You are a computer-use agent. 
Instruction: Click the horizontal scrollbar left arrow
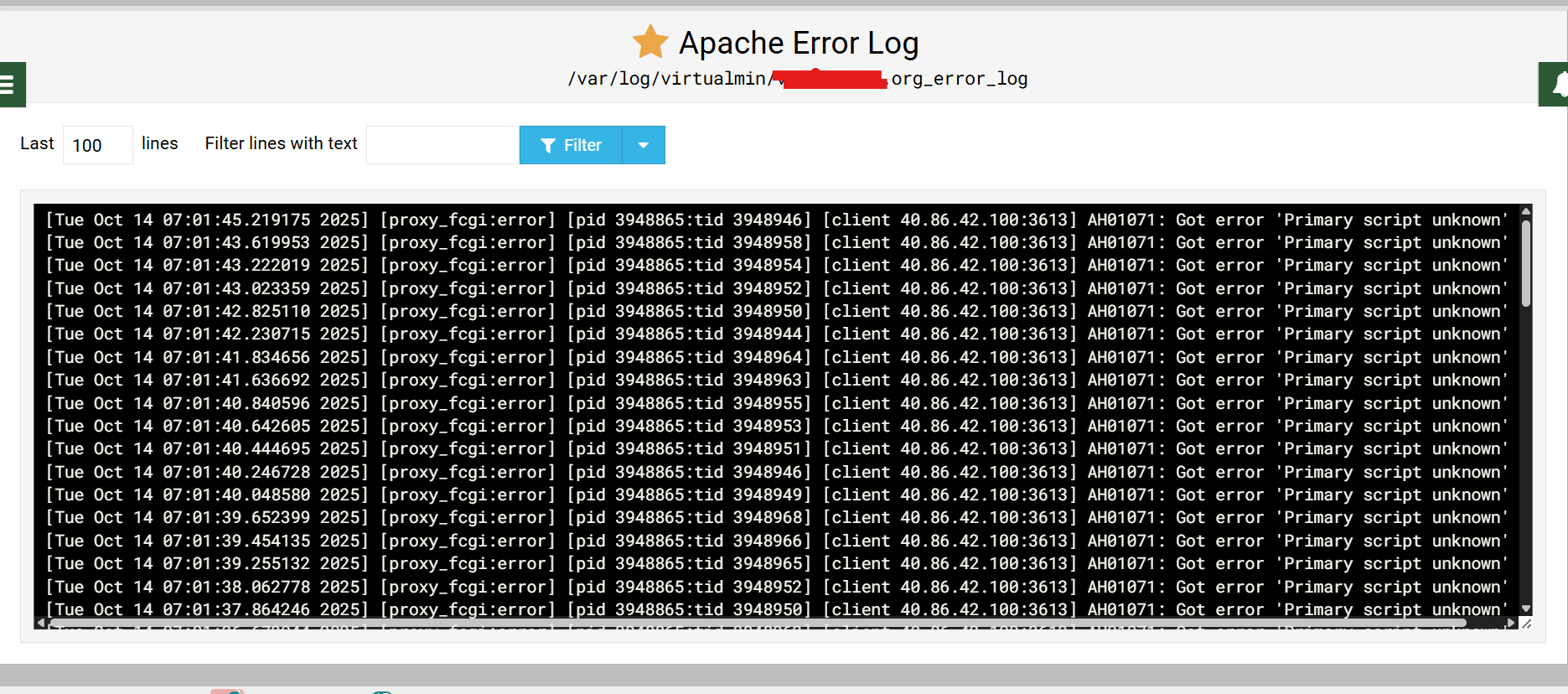coord(40,623)
